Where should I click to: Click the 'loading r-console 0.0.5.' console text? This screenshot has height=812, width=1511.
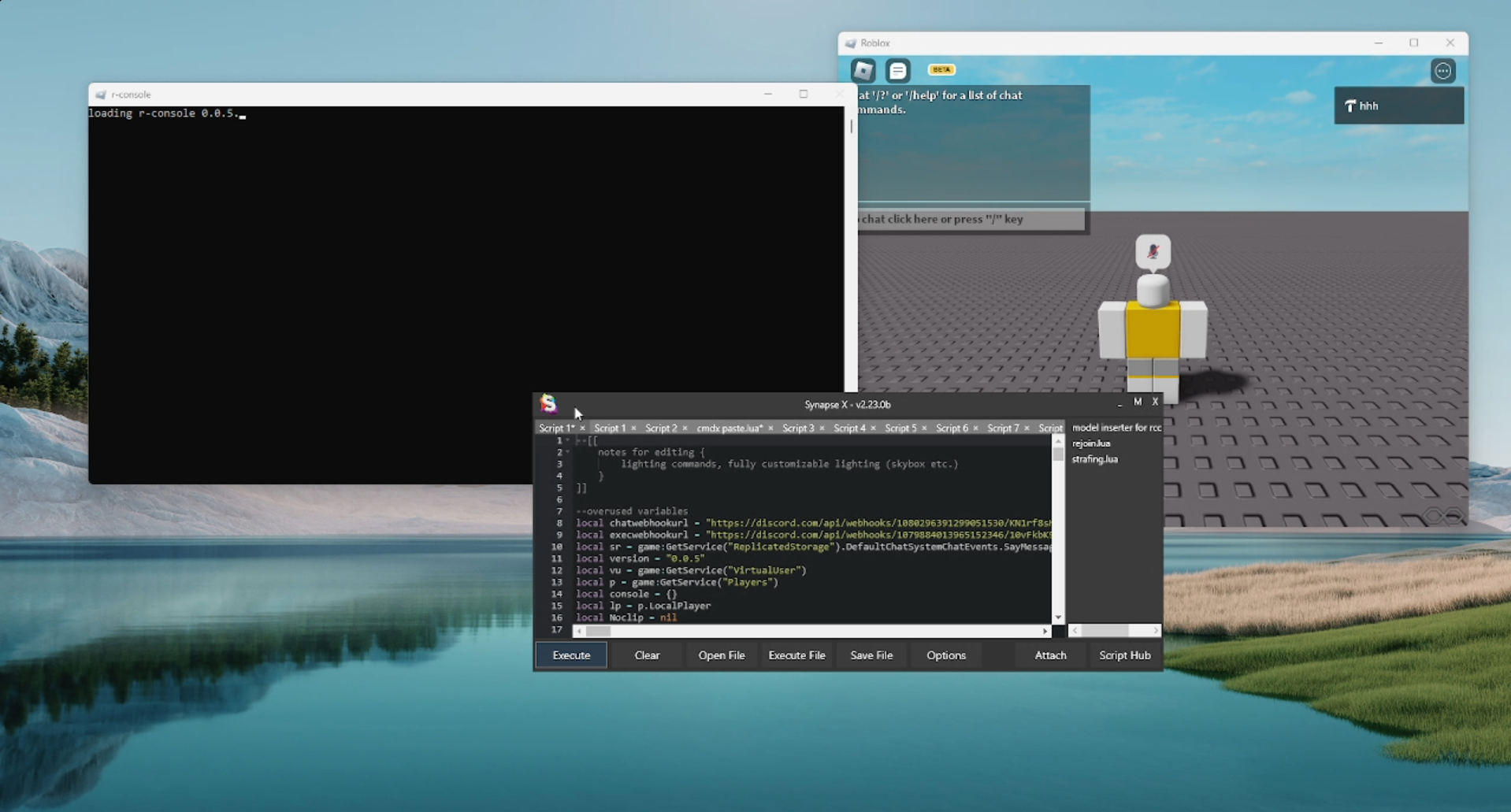coord(163,113)
